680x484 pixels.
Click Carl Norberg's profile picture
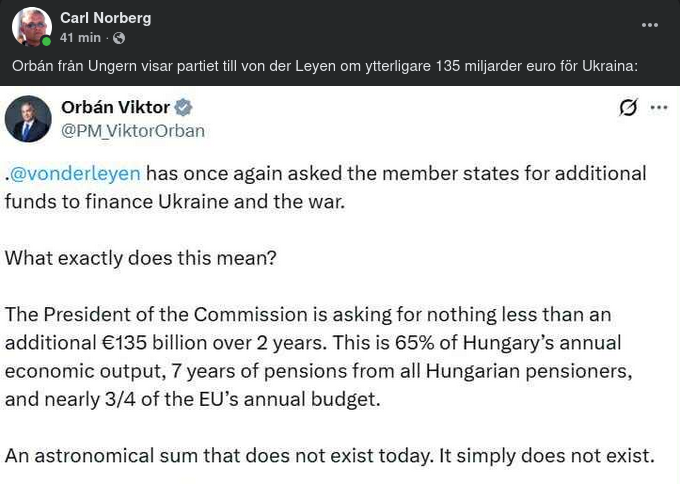(x=32, y=27)
